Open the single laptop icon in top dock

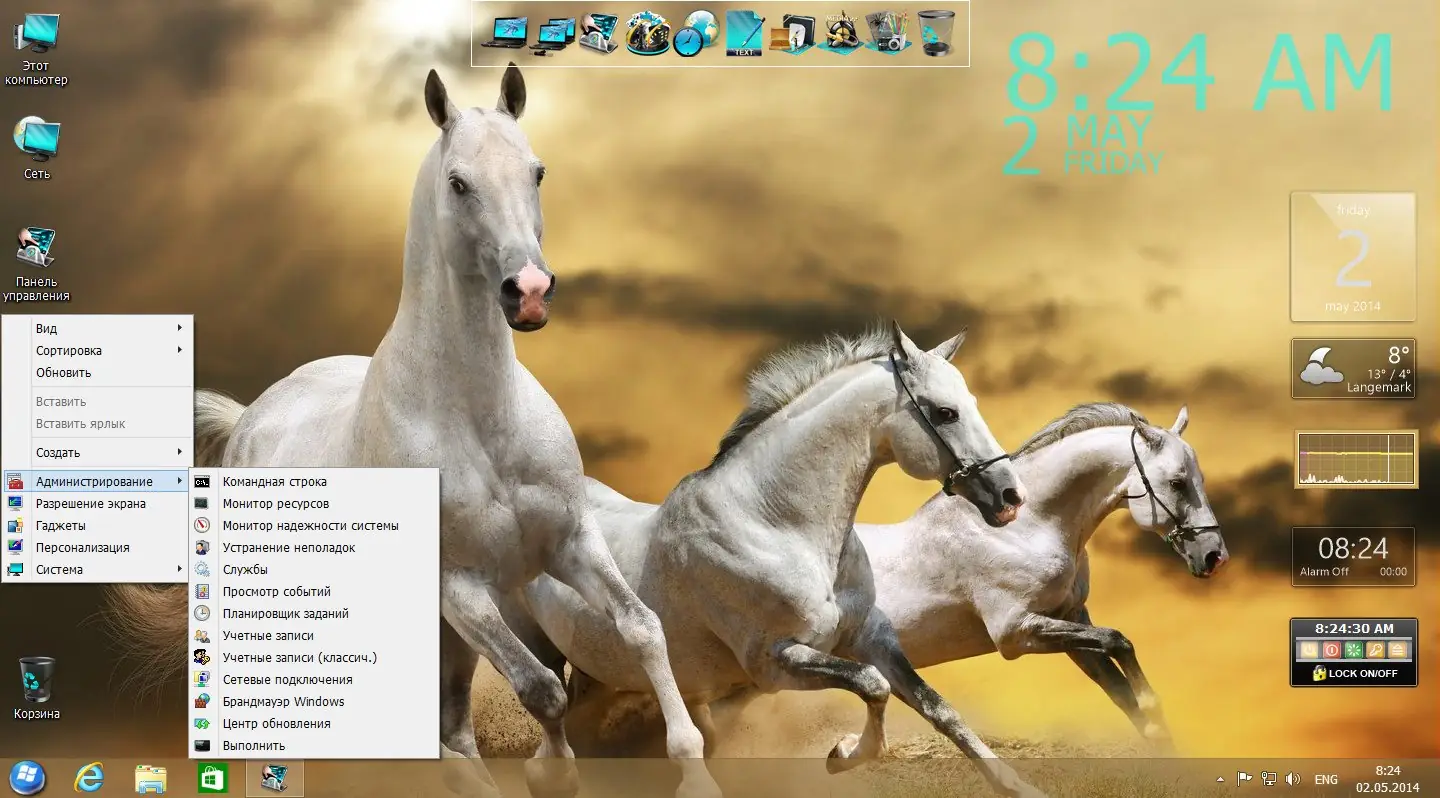click(x=504, y=33)
